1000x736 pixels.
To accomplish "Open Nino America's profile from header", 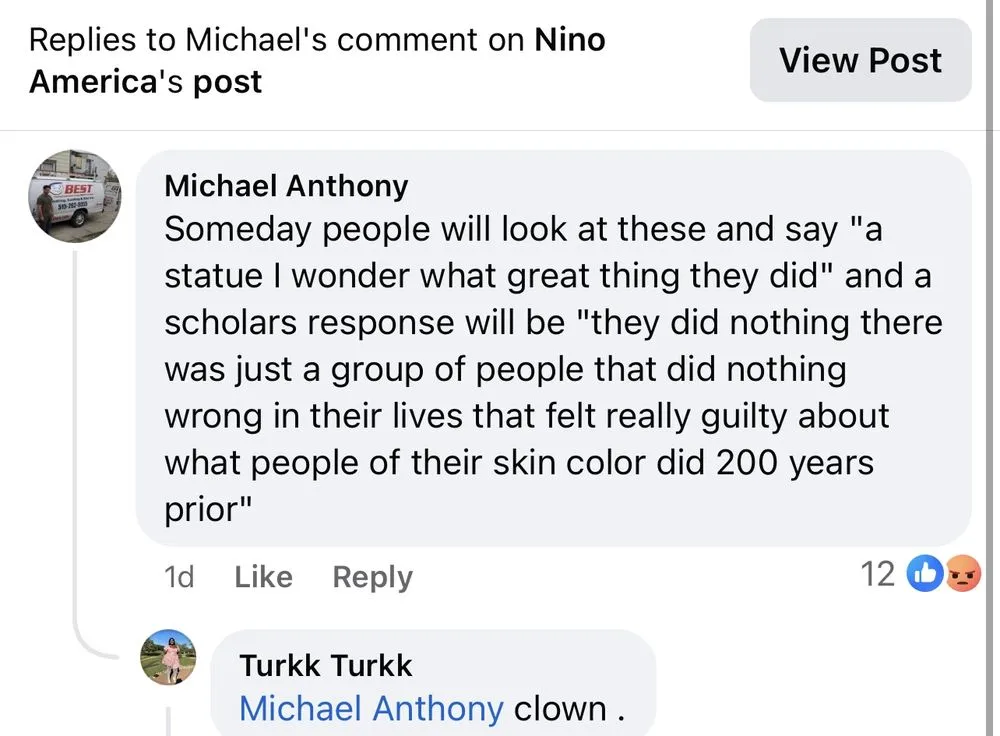I will [x=570, y=41].
